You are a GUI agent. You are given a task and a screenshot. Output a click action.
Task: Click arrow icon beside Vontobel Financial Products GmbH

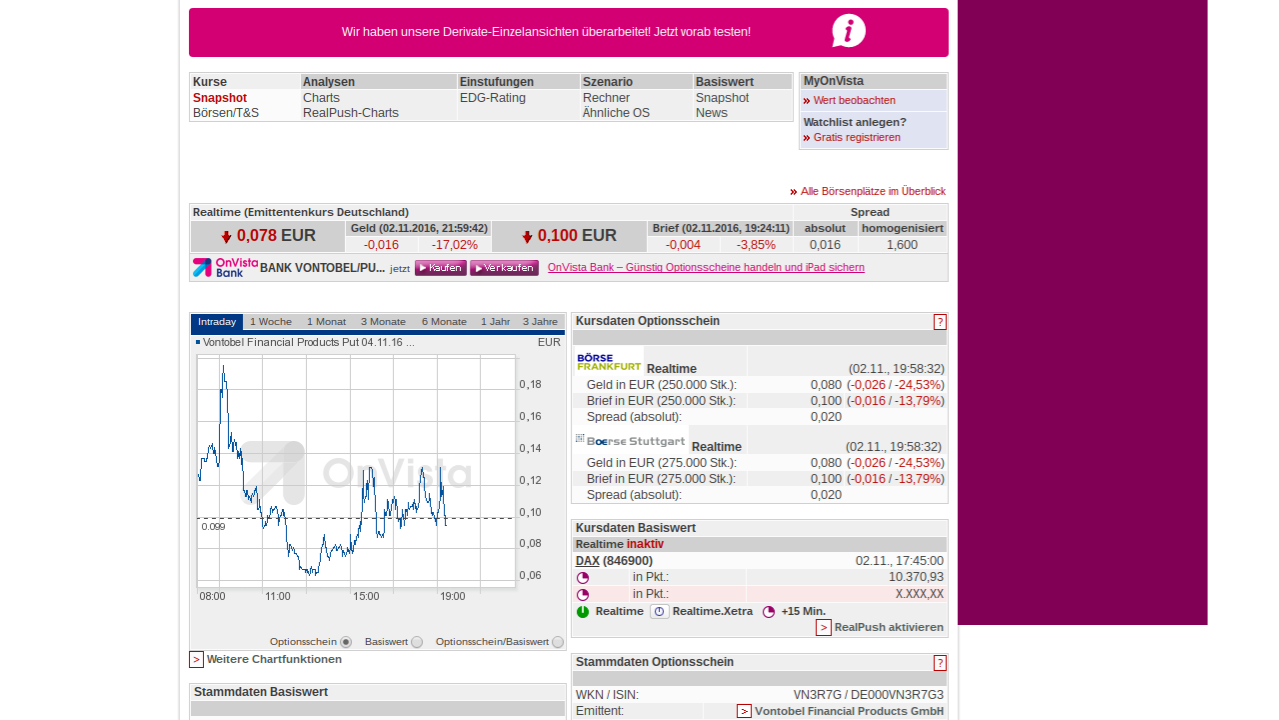(x=744, y=711)
